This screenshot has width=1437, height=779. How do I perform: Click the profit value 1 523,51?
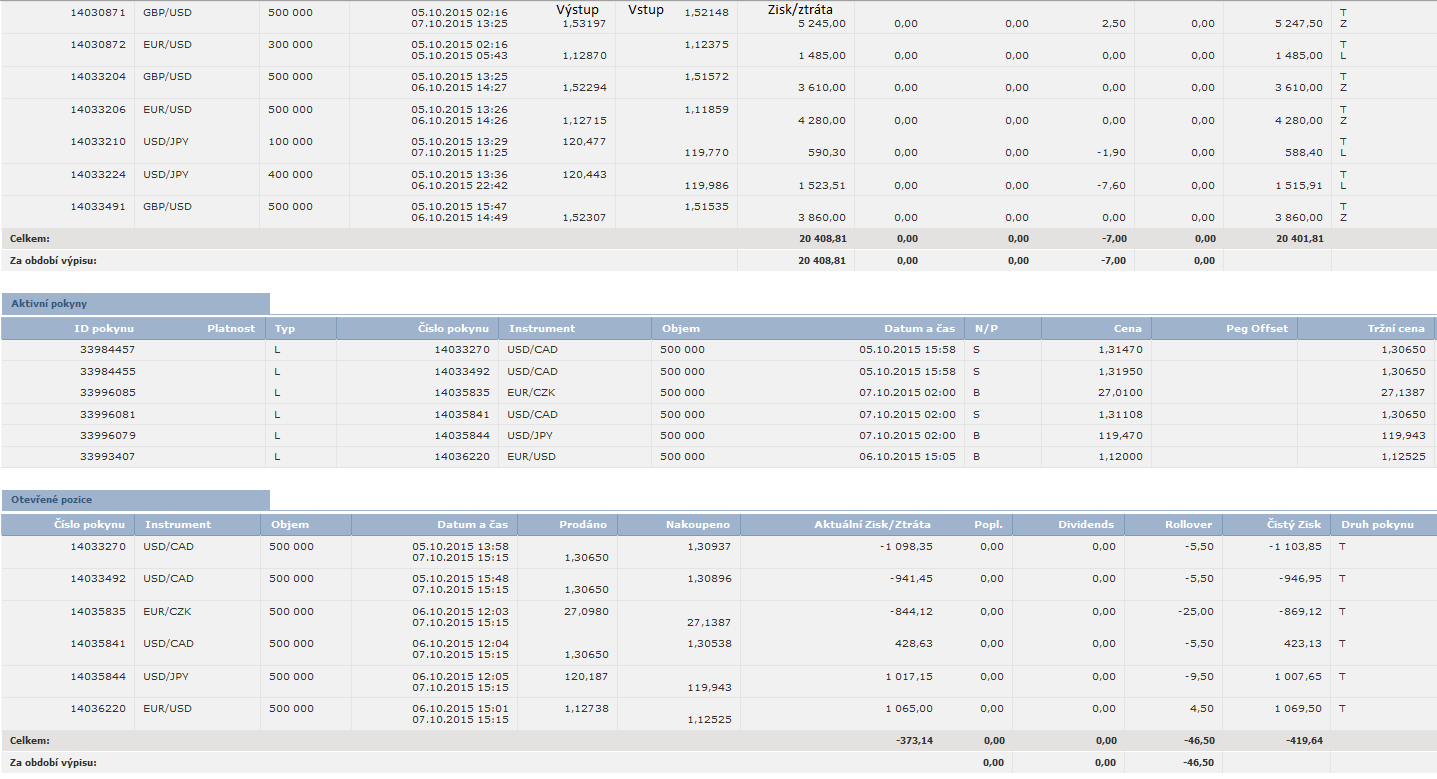point(822,185)
